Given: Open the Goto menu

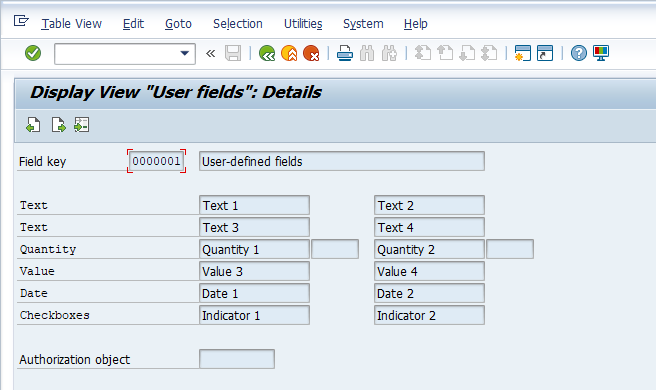Looking at the screenshot, I should [x=178, y=24].
